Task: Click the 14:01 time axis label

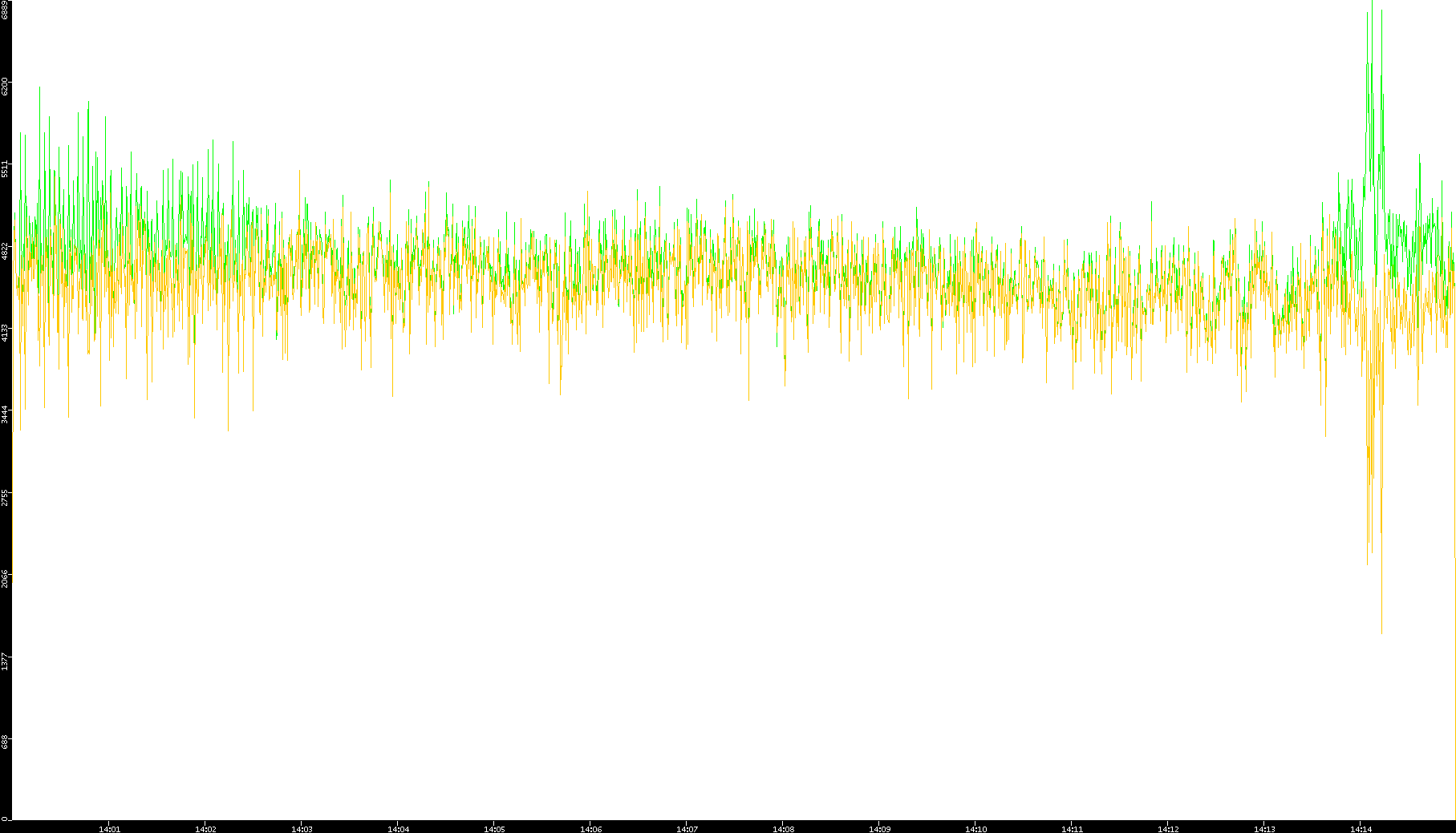Action: click(x=109, y=829)
